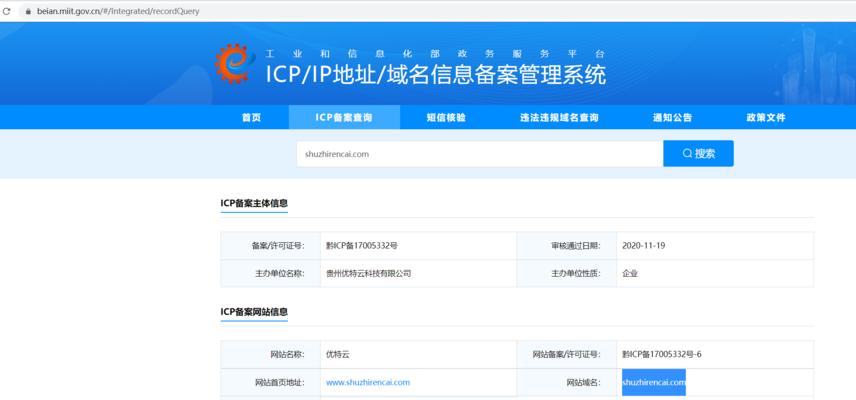Click the organization type value 企业
856x400 pixels.
point(630,273)
